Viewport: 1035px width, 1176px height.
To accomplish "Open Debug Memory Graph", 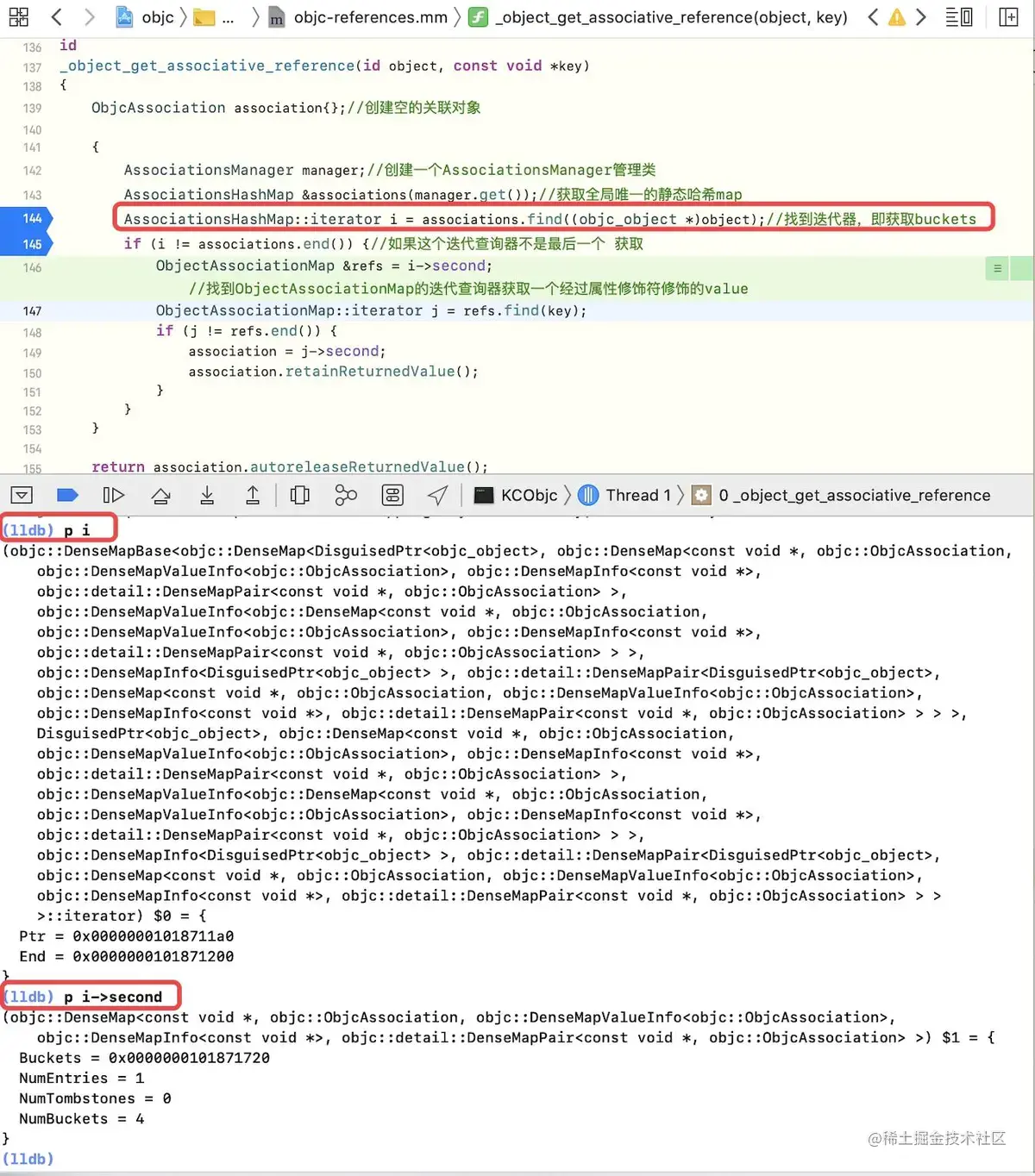I will click(346, 495).
